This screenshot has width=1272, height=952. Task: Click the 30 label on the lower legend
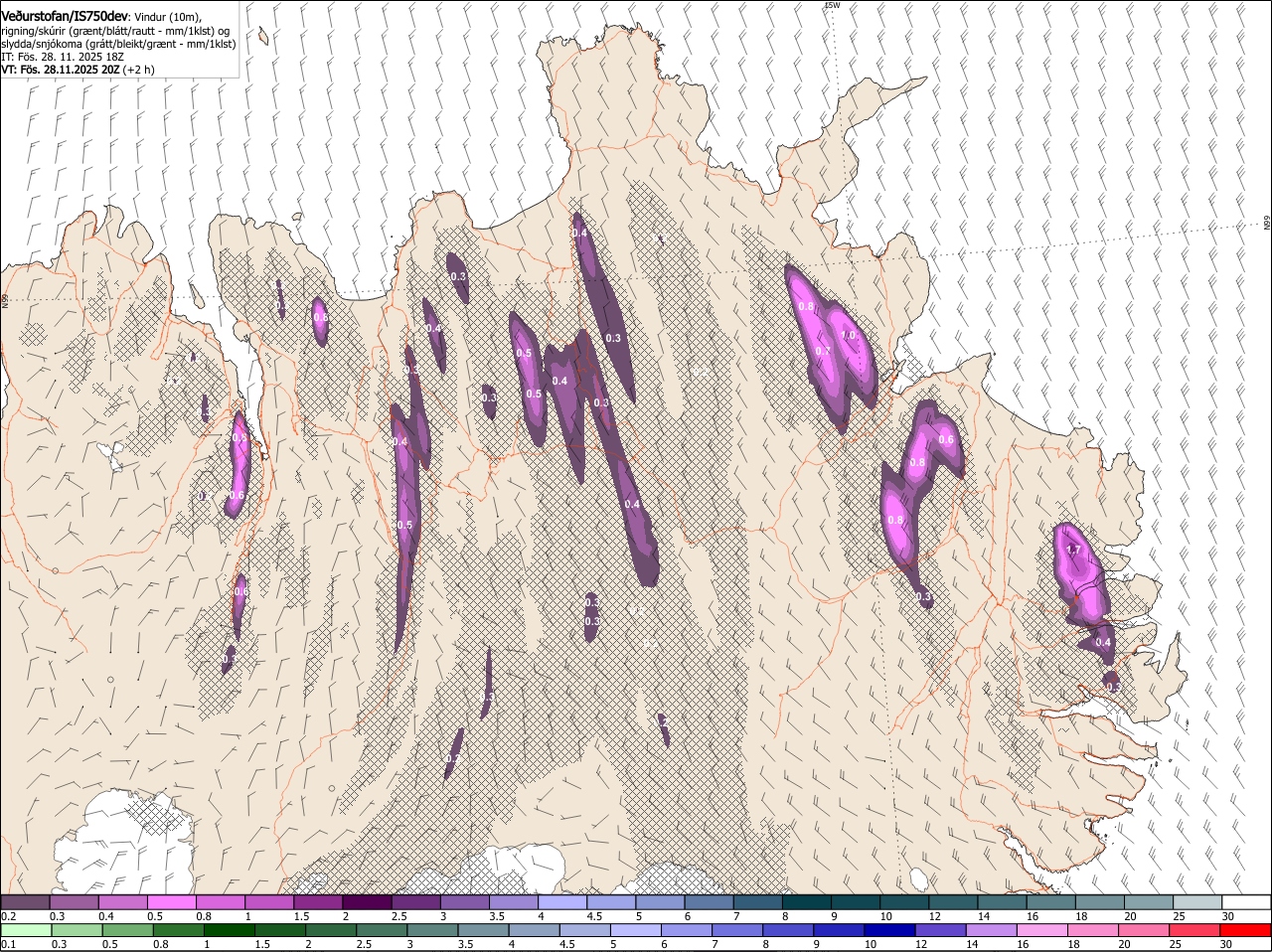(1226, 944)
